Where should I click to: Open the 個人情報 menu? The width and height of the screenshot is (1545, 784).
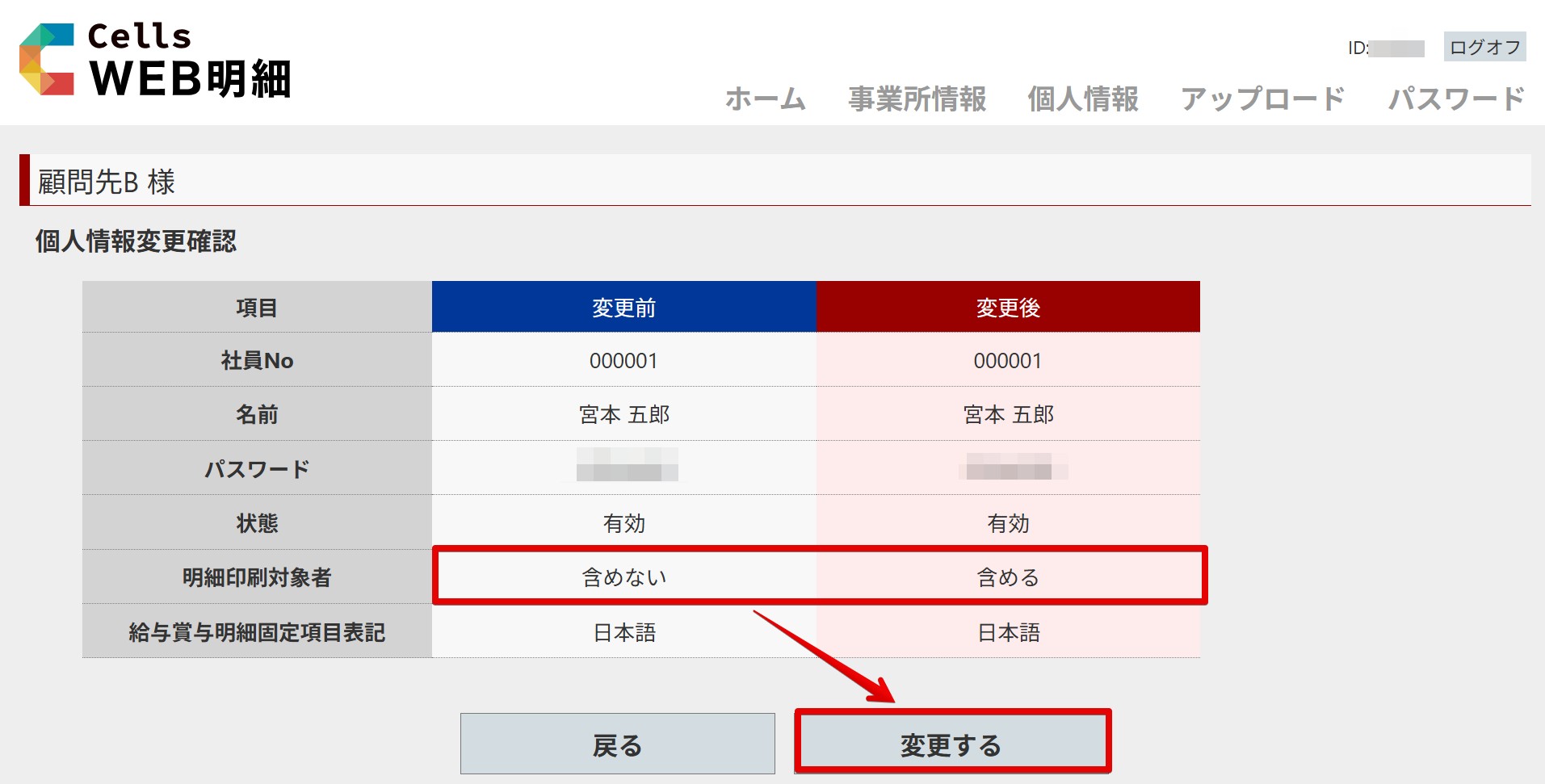click(x=1082, y=99)
